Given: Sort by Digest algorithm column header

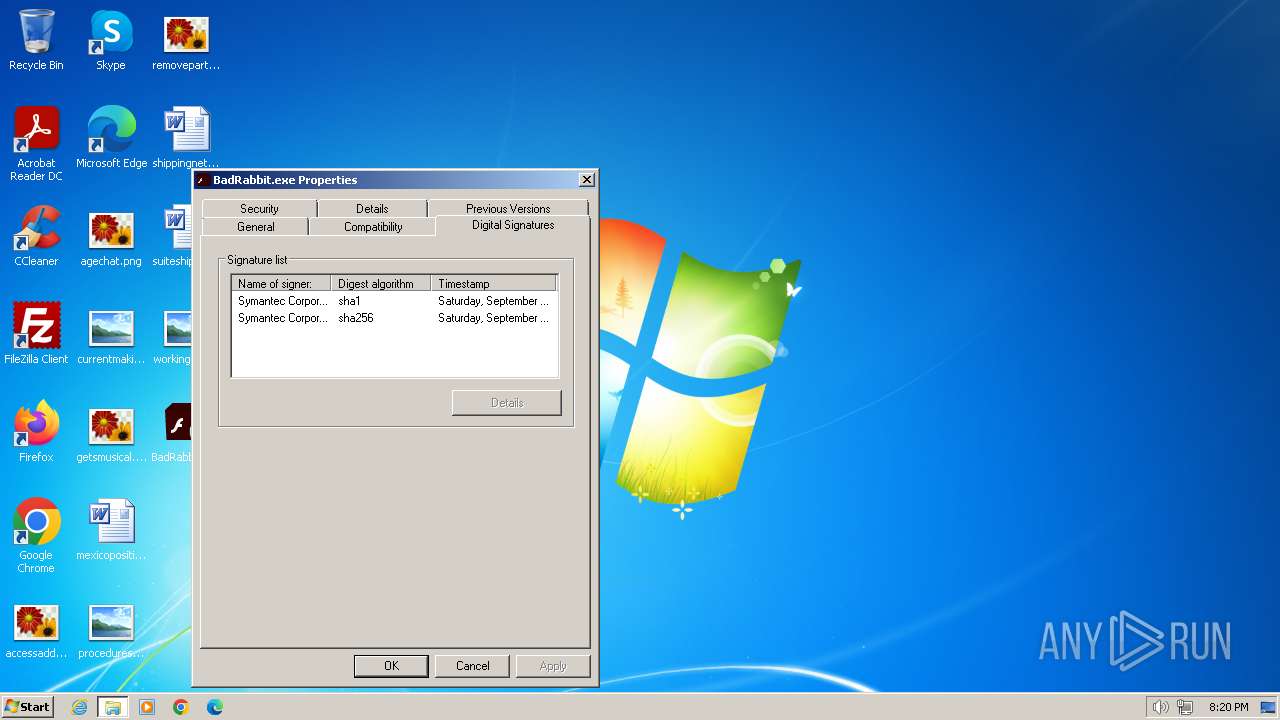Looking at the screenshot, I should [381, 283].
